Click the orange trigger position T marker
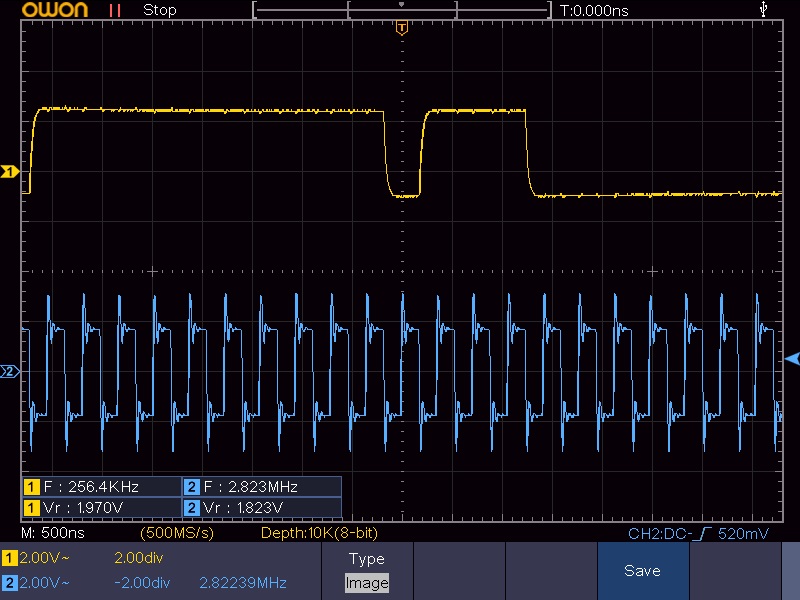This screenshot has height=600, width=800. (402, 28)
